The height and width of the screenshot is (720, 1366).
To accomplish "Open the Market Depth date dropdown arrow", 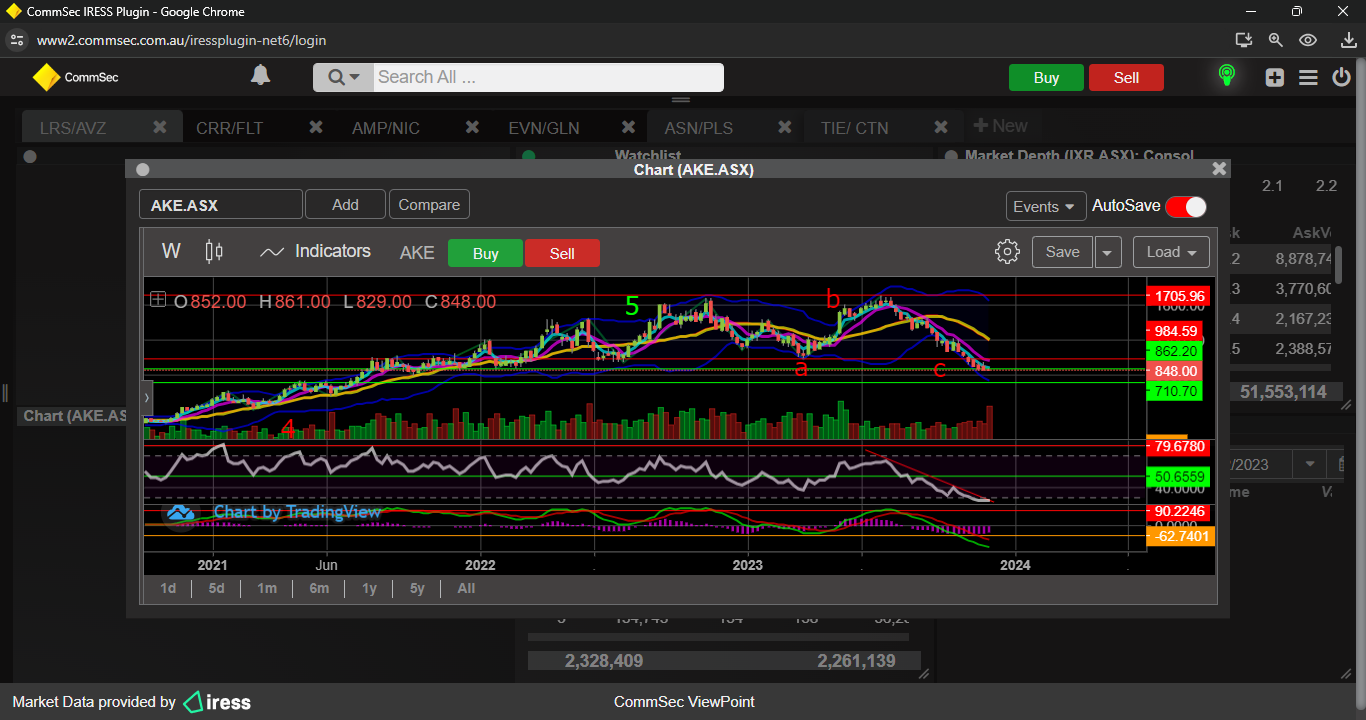I will coord(1308,464).
